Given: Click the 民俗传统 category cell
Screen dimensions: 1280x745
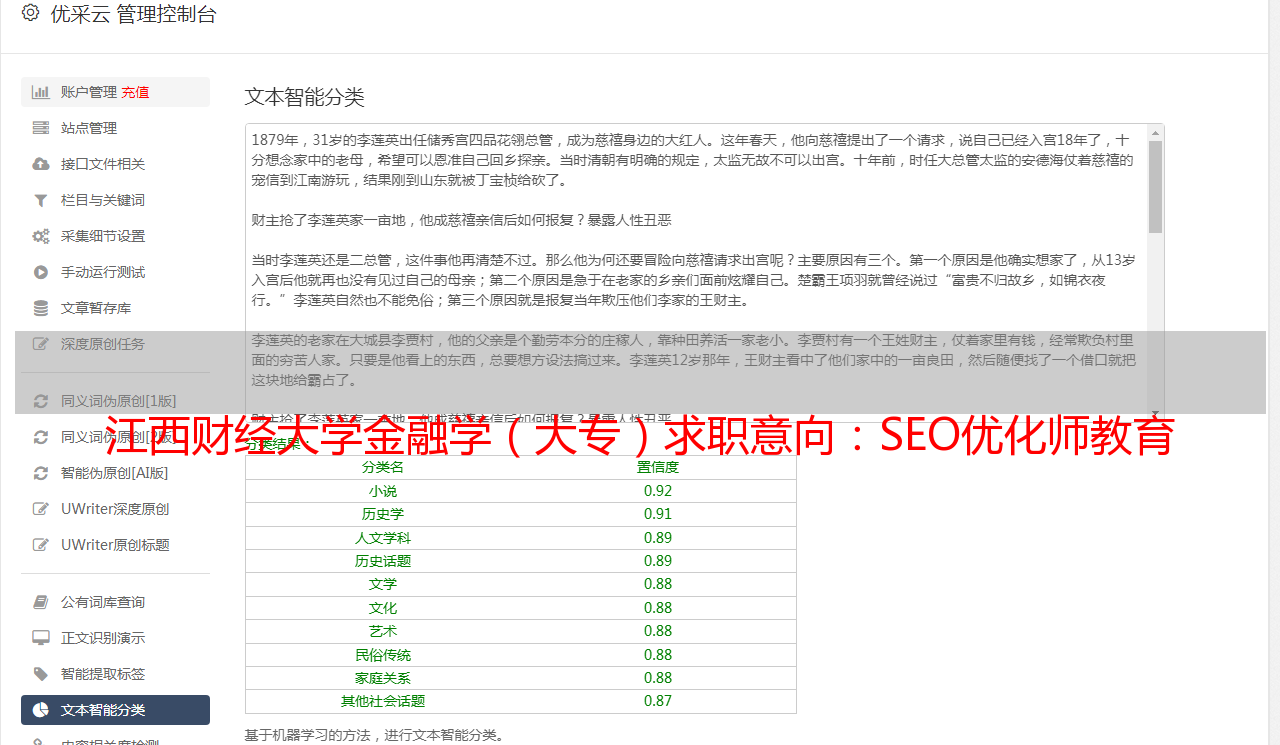Looking at the screenshot, I should [x=383, y=655].
